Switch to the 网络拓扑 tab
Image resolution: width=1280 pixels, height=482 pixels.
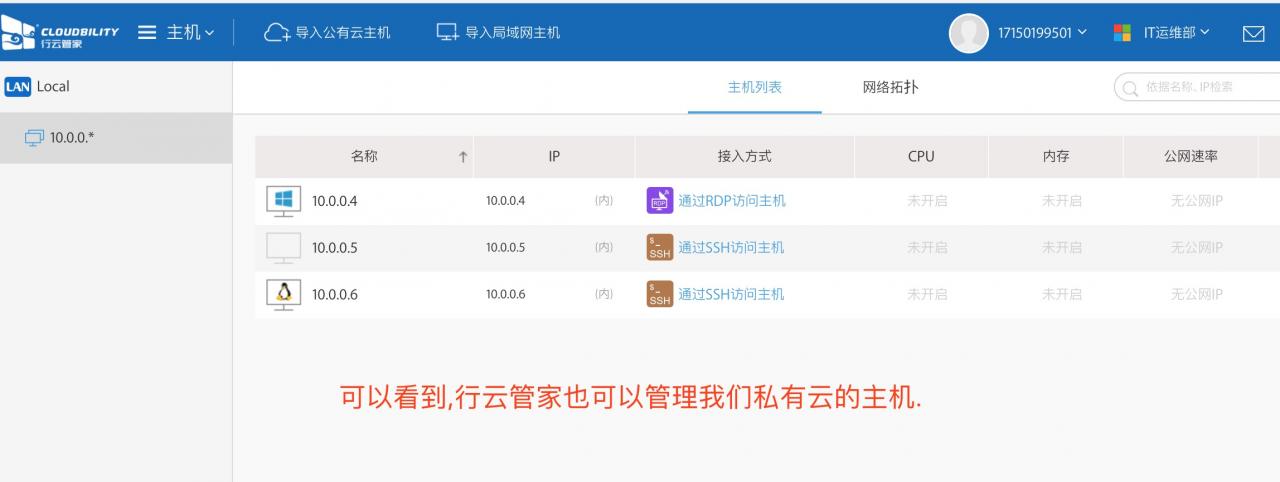[x=890, y=87]
